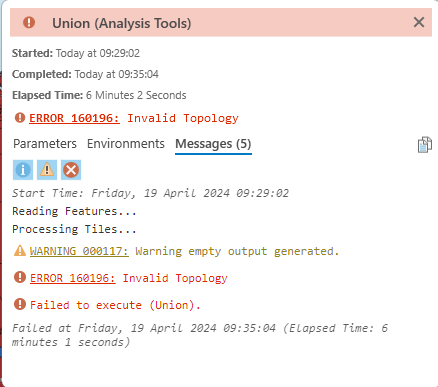Screen dimensions: 438x387
Task: Switch to the Parameters tab
Action: [45, 144]
